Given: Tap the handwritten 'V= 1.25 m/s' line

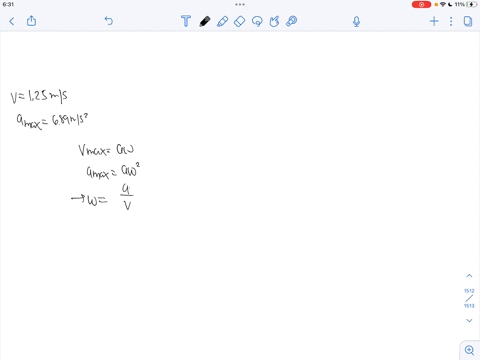Looking at the screenshot, I should coord(39,96).
